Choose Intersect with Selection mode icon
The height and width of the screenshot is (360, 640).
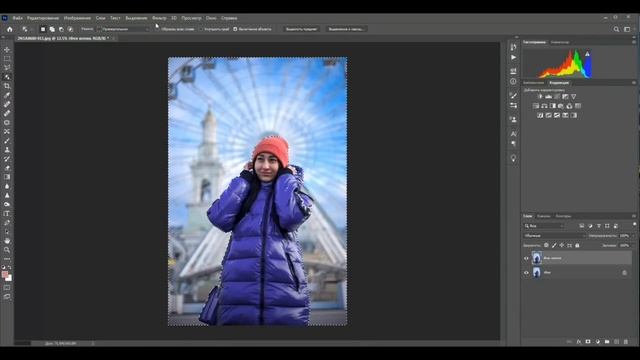tap(70, 29)
